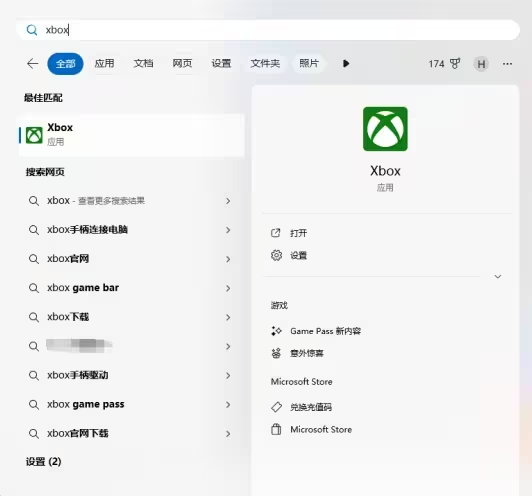Click the search magnifier icon in search box
532x496 pixels.
pos(32,30)
